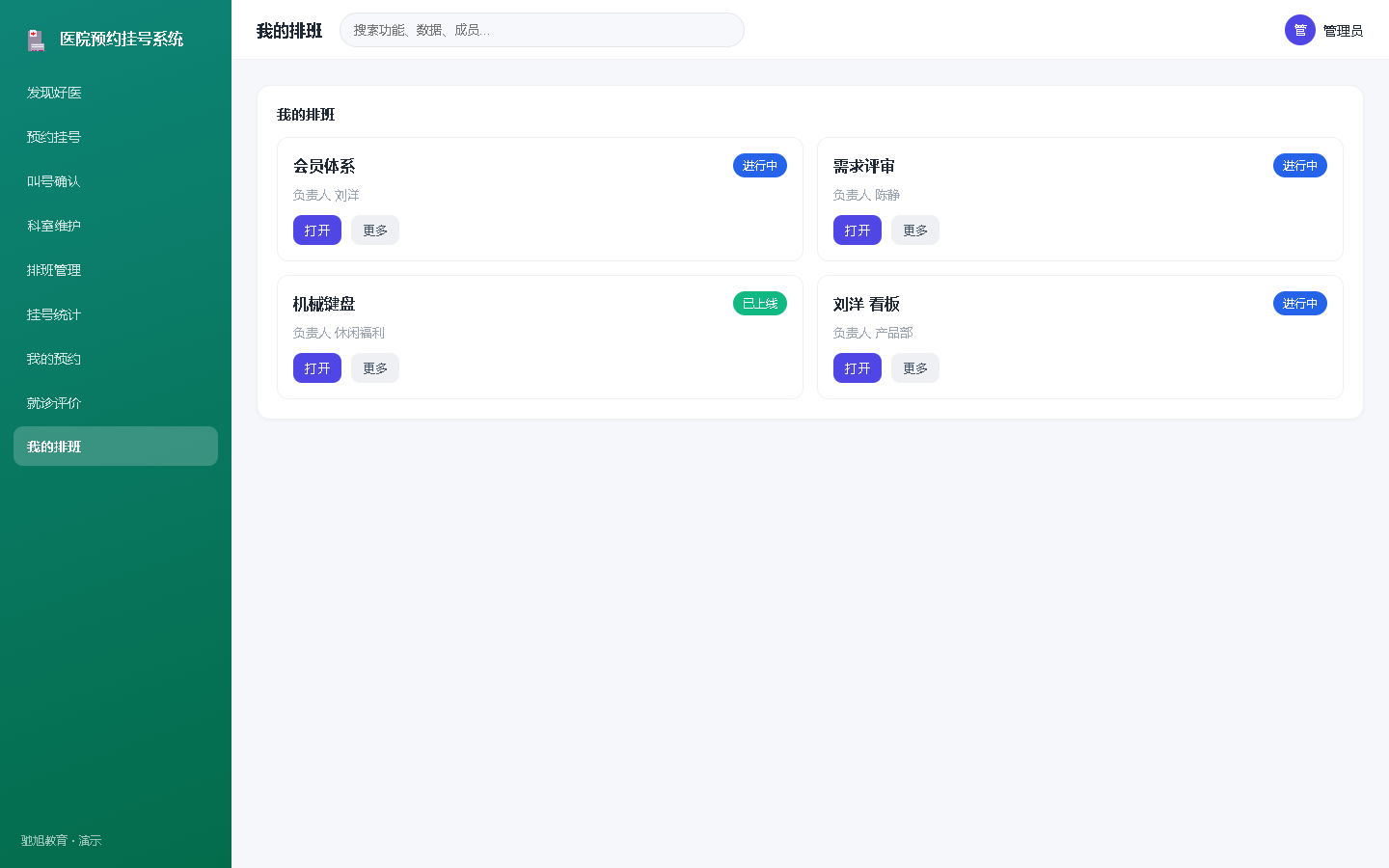The image size is (1389, 868).
Task: Click the purple 管 avatar icon
Action: (1300, 30)
